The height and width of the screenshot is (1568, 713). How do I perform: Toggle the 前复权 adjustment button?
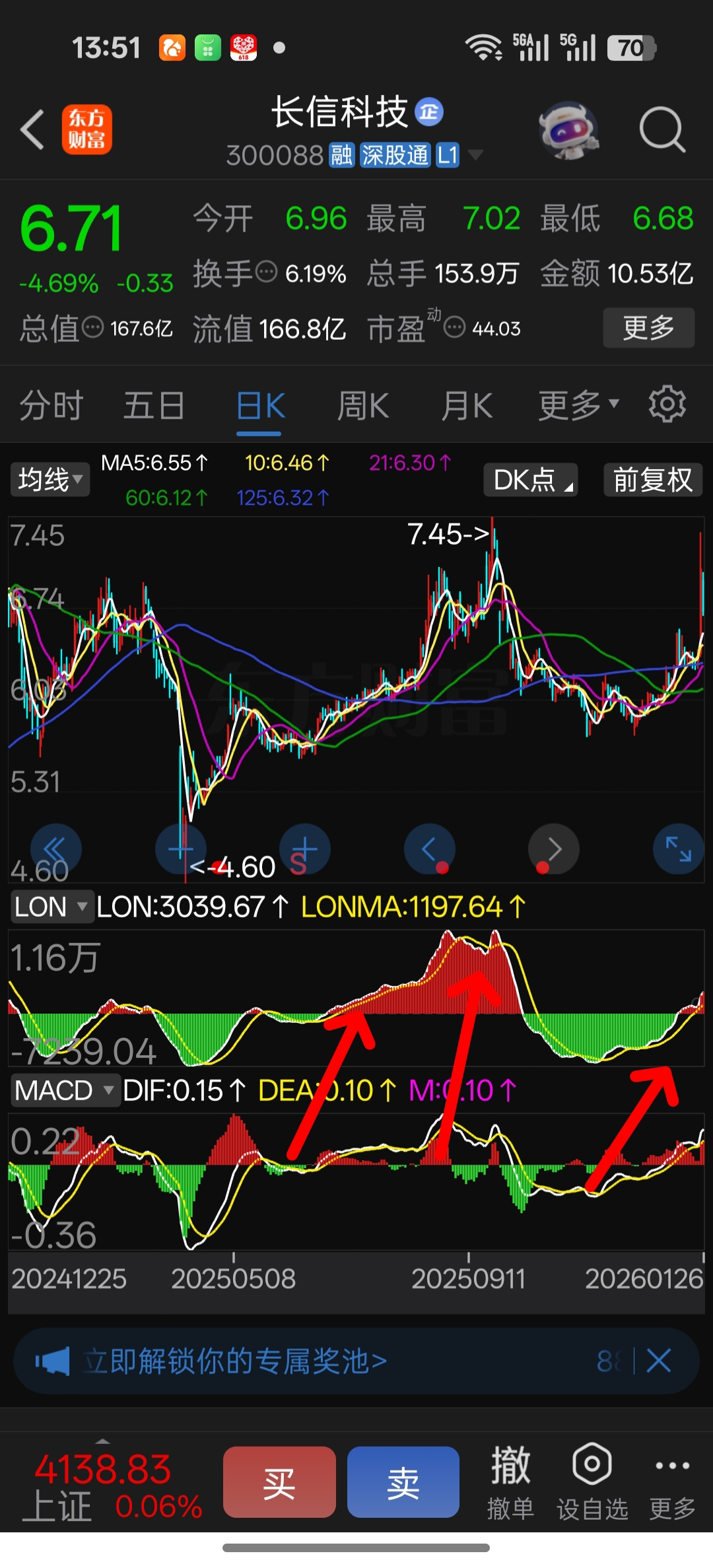pyautogui.click(x=653, y=480)
